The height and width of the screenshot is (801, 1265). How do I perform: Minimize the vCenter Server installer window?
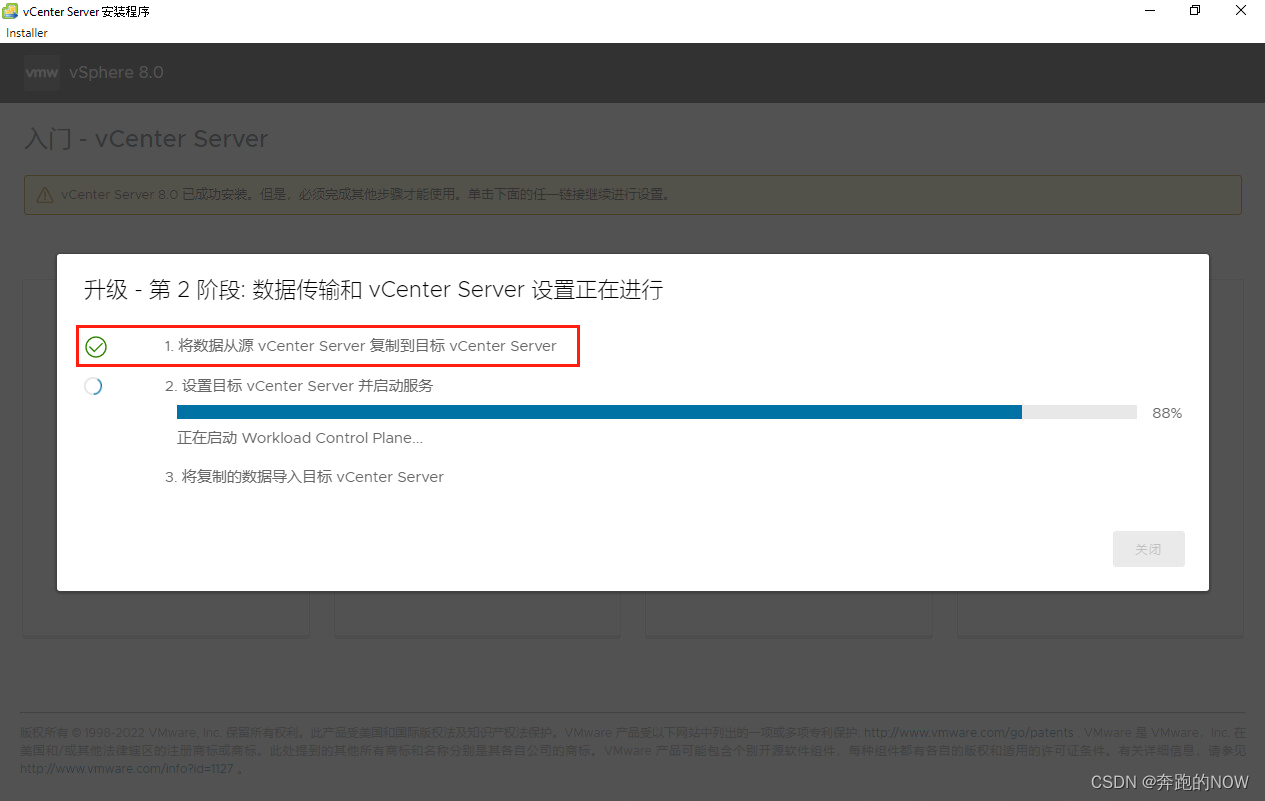[1148, 11]
